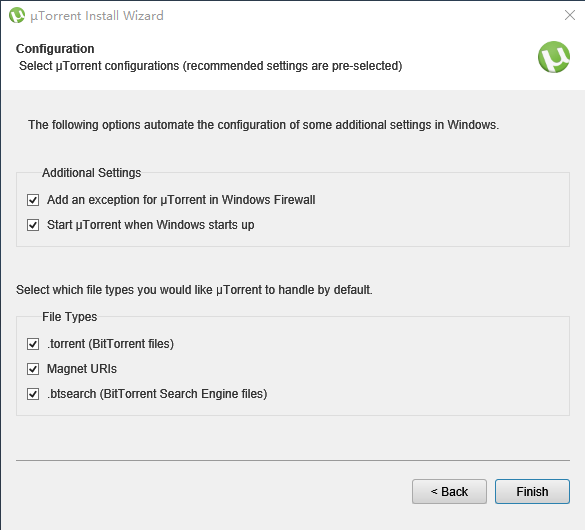Uncheck the Windows Firewall exception checkbox
The height and width of the screenshot is (530, 585).
[x=33, y=200]
